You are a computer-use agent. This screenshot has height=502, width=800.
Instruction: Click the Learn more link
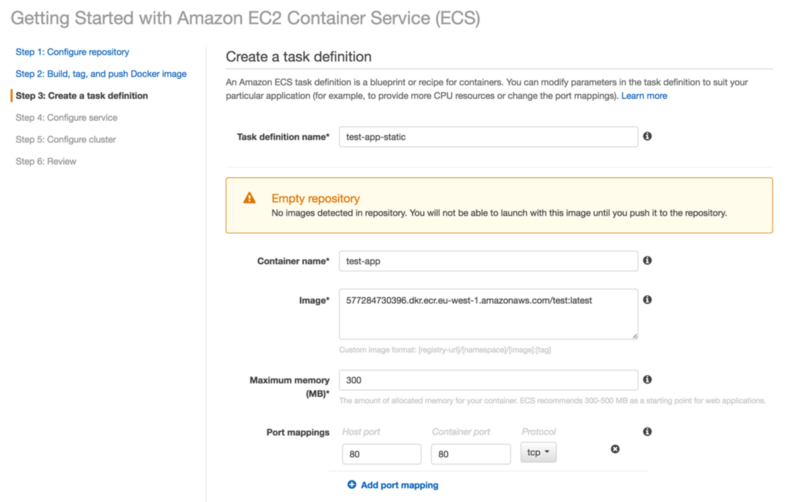point(644,96)
